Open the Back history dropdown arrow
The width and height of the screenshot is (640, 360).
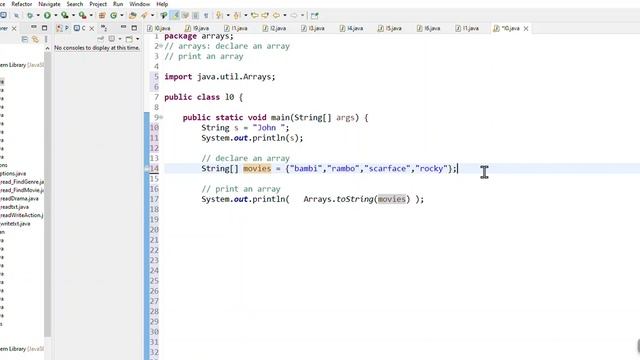pyautogui.click(x=284, y=16)
